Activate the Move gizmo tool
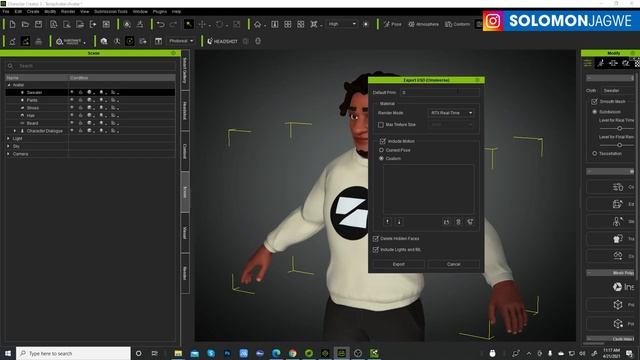Viewport: 640px width, 360px height. tap(202, 24)
